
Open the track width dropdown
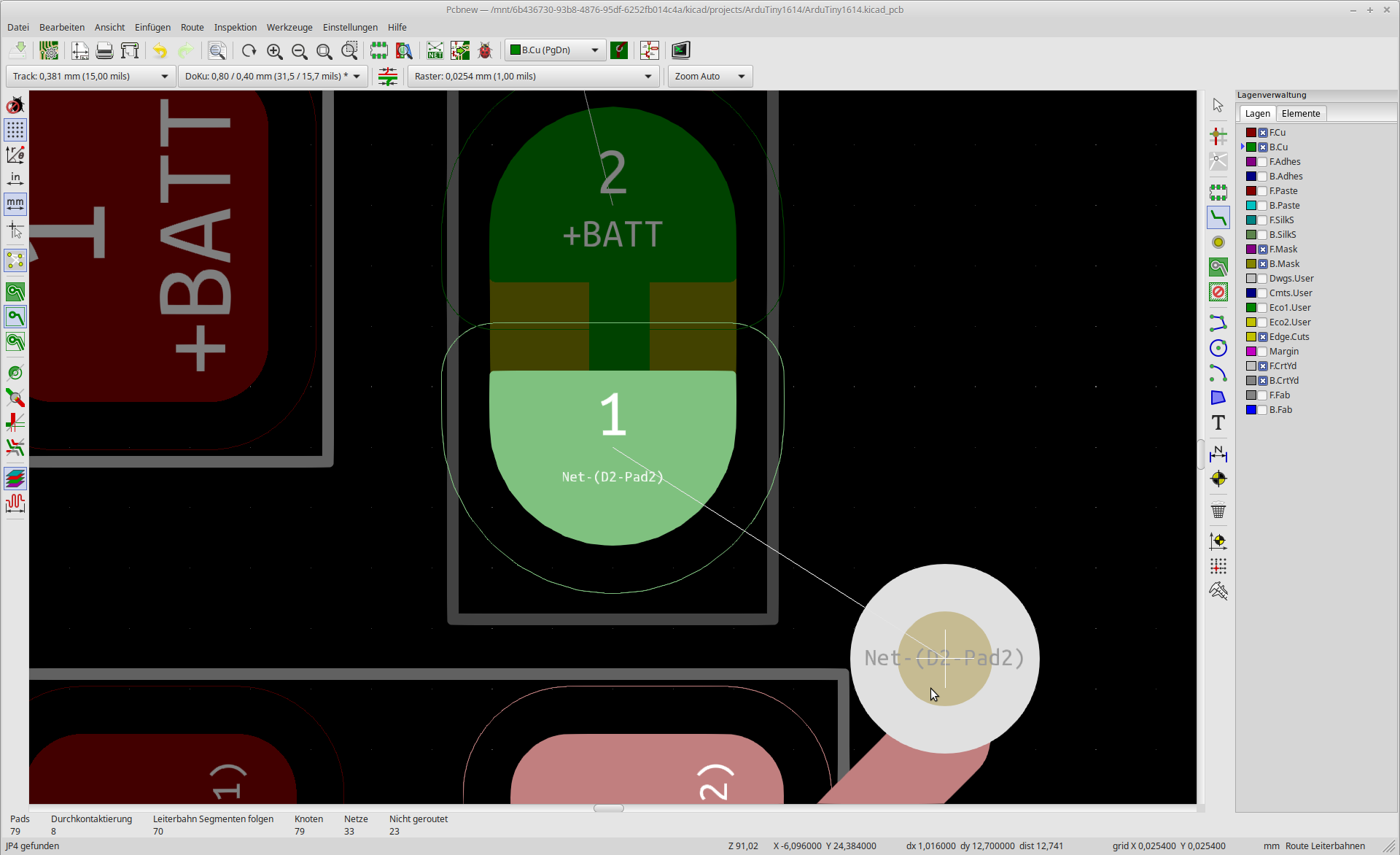90,77
